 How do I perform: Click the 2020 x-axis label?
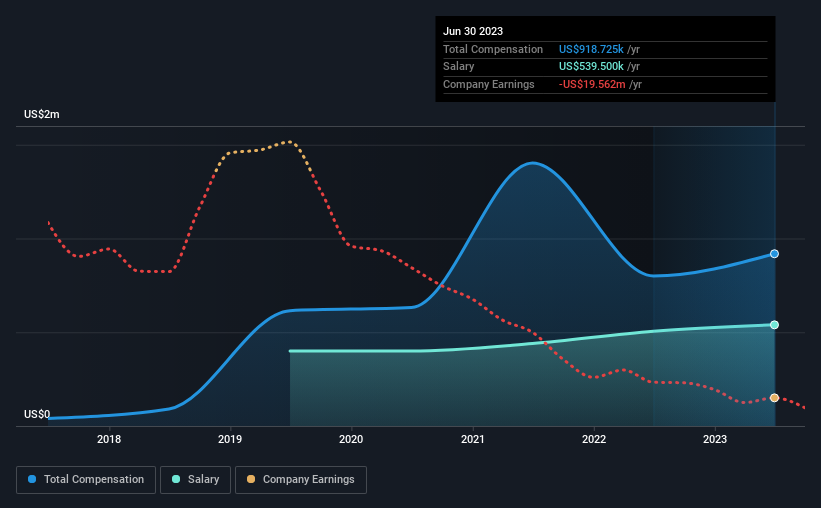[351, 439]
